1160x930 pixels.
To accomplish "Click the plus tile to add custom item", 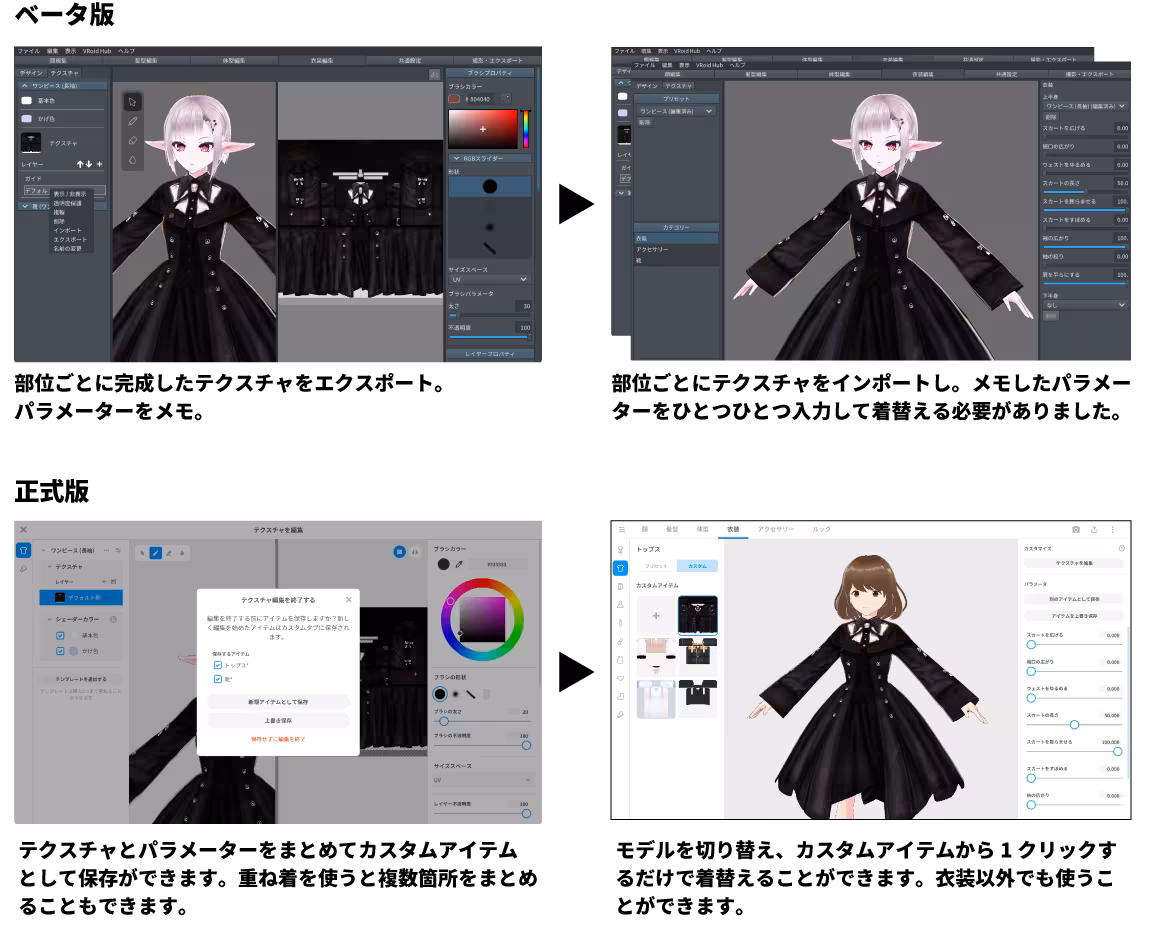I will click(x=655, y=616).
